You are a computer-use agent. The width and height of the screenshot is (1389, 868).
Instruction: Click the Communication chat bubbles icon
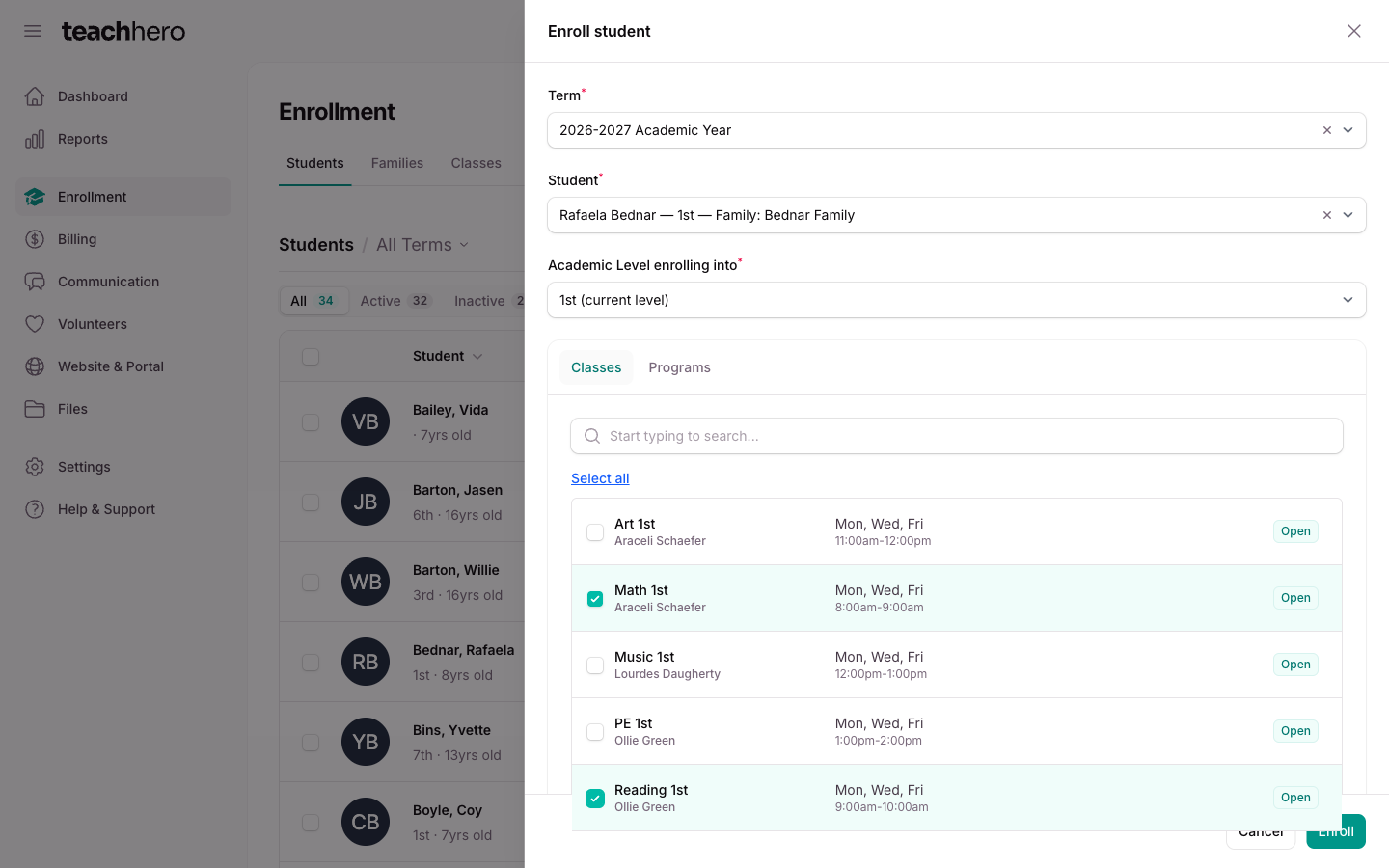(x=35, y=282)
